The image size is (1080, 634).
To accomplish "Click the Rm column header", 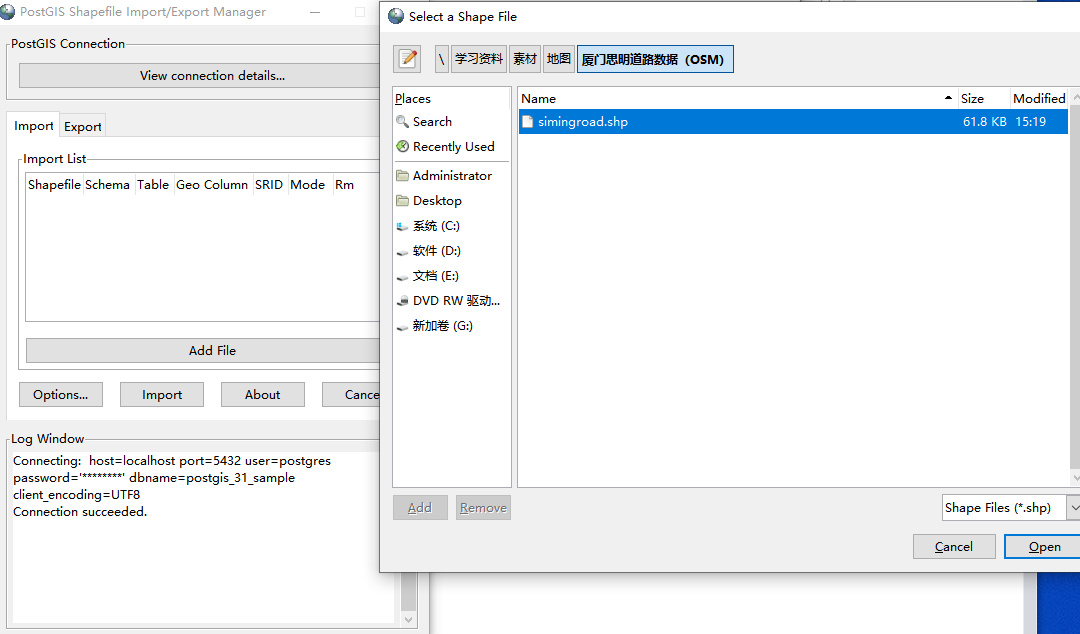I will [x=344, y=185].
